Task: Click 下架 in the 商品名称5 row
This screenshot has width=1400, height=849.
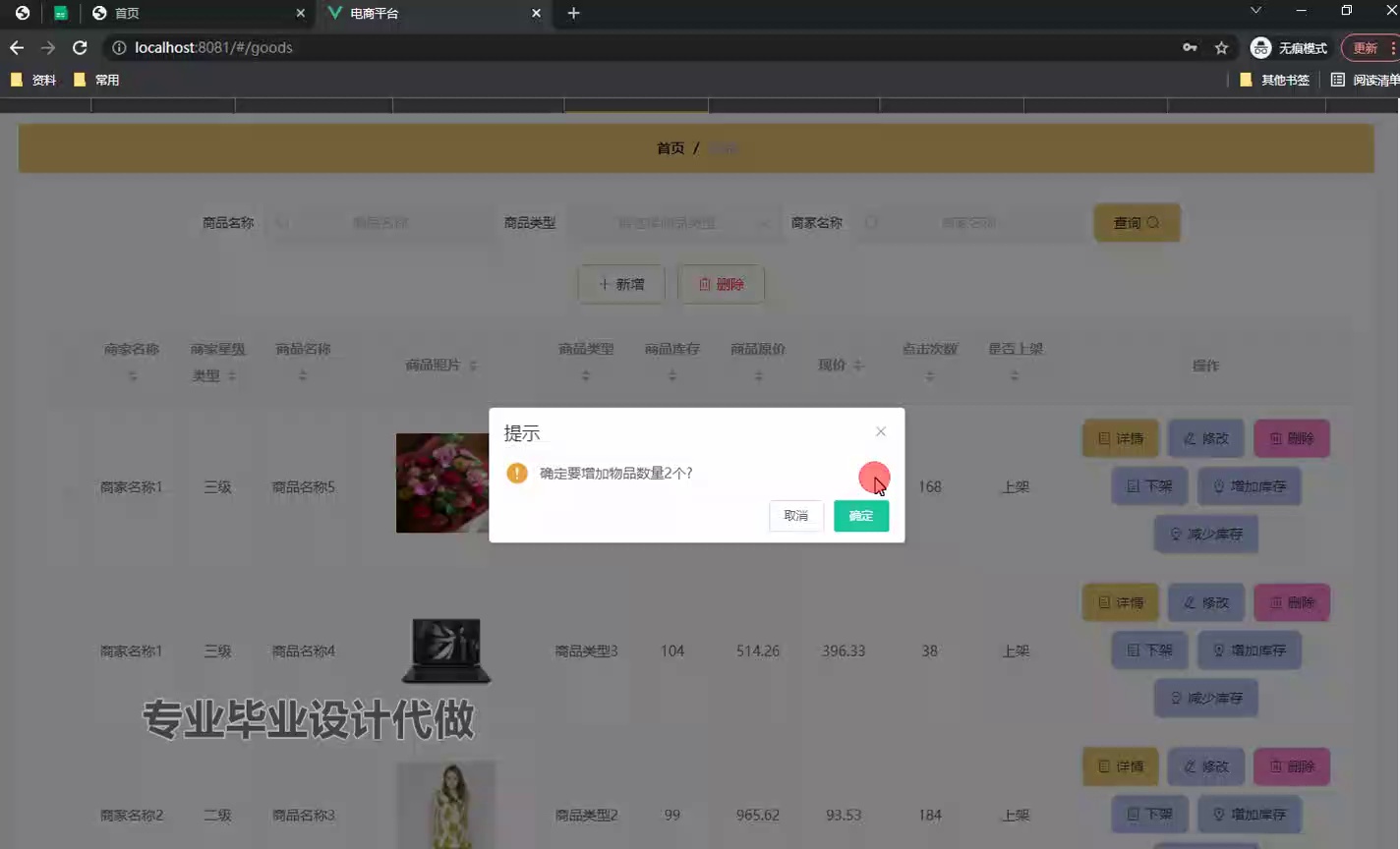Action: click(x=1149, y=486)
